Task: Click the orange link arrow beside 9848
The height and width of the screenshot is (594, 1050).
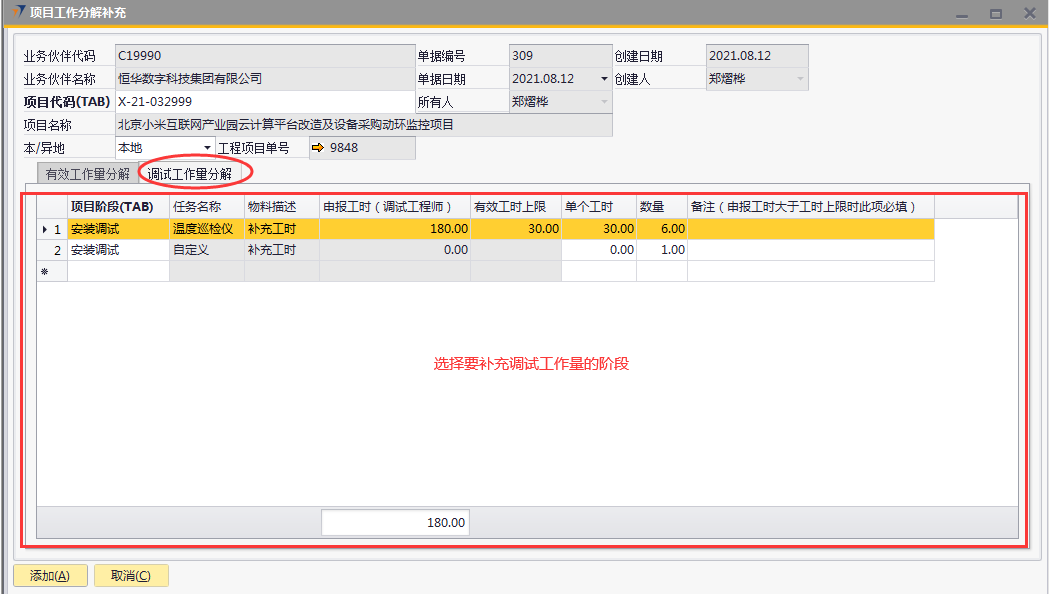Action: (x=318, y=148)
